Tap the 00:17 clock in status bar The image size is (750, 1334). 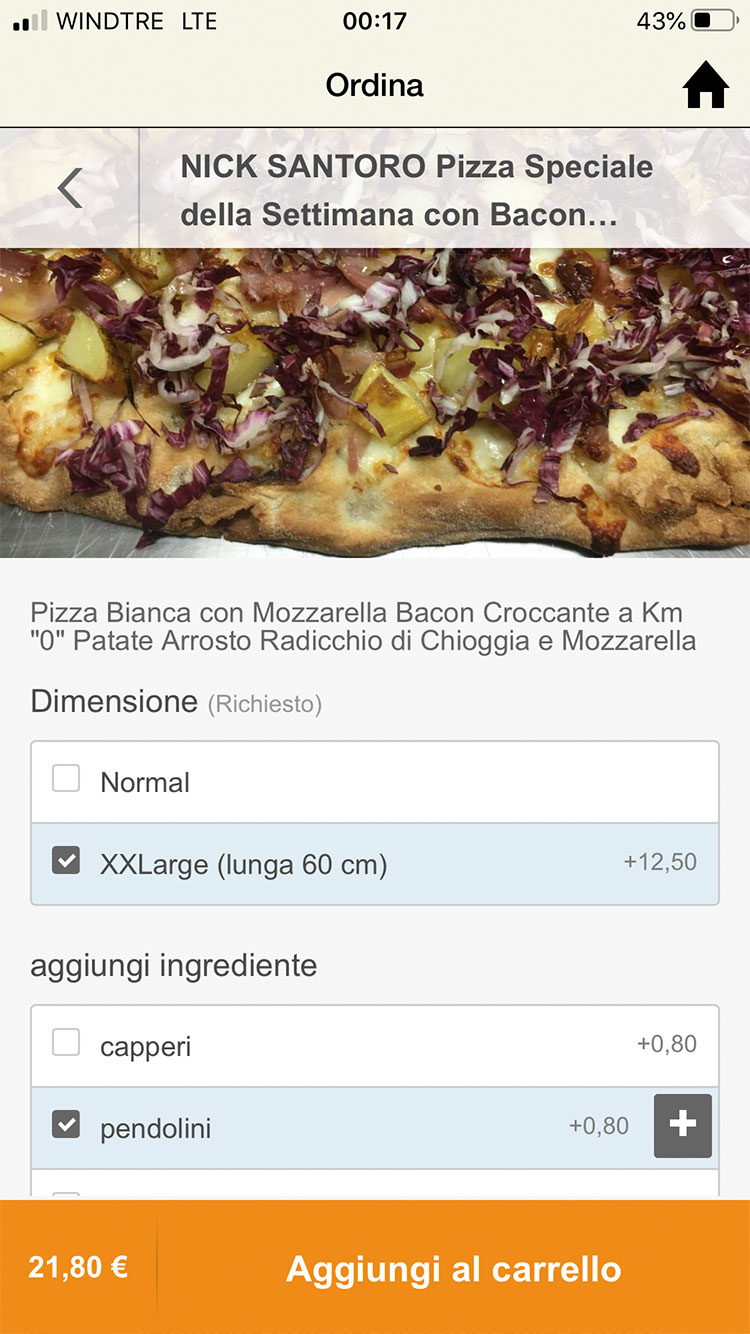374,21
